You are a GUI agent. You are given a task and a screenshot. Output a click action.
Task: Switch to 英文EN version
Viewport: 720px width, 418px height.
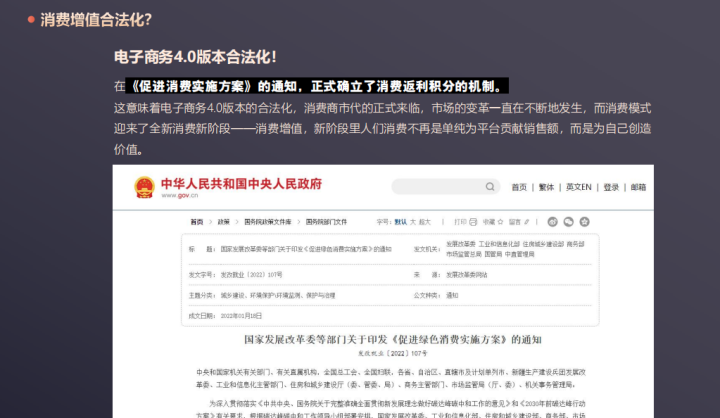tap(579, 187)
